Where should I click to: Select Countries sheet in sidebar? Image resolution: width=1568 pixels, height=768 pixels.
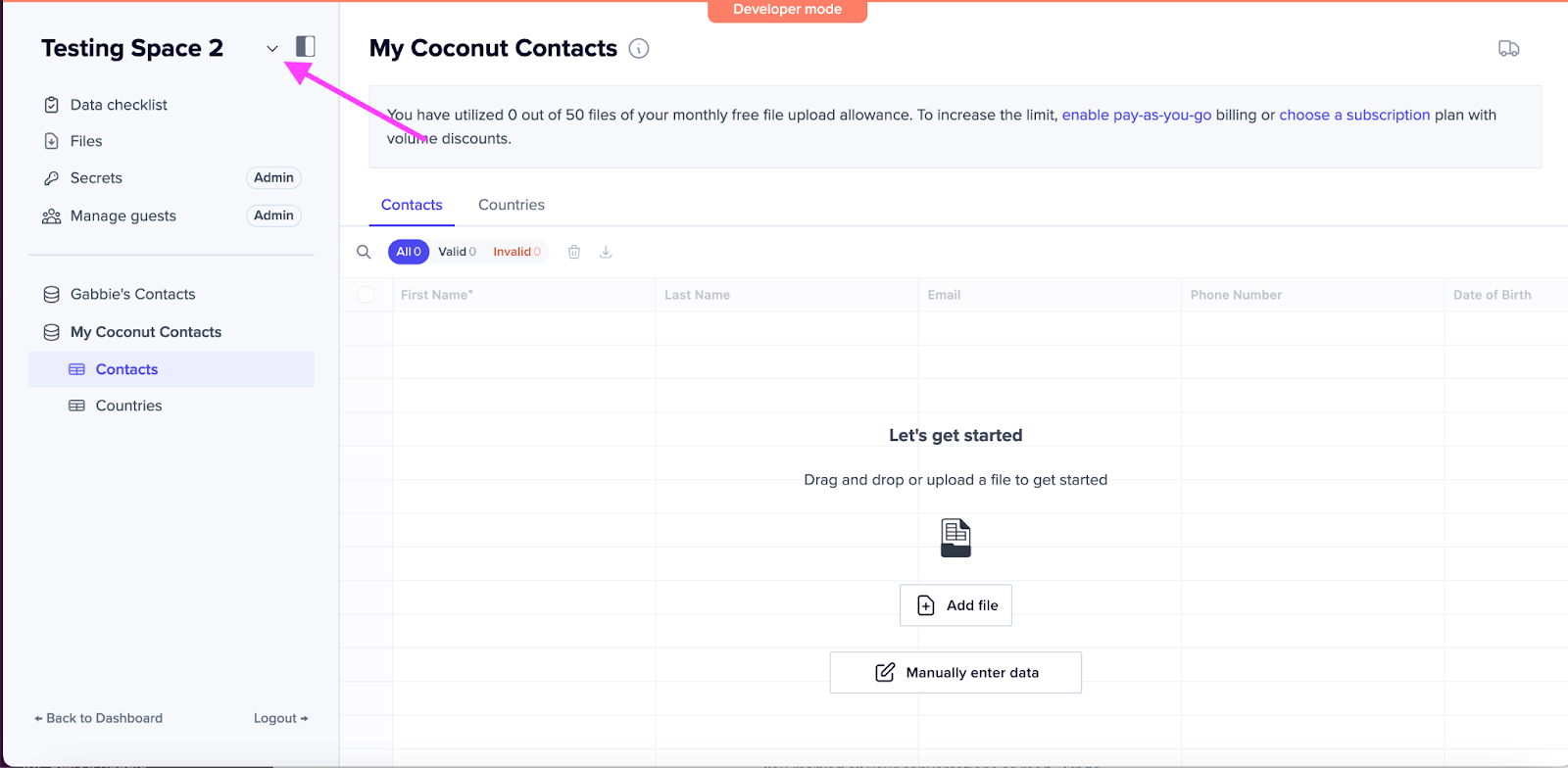click(128, 406)
